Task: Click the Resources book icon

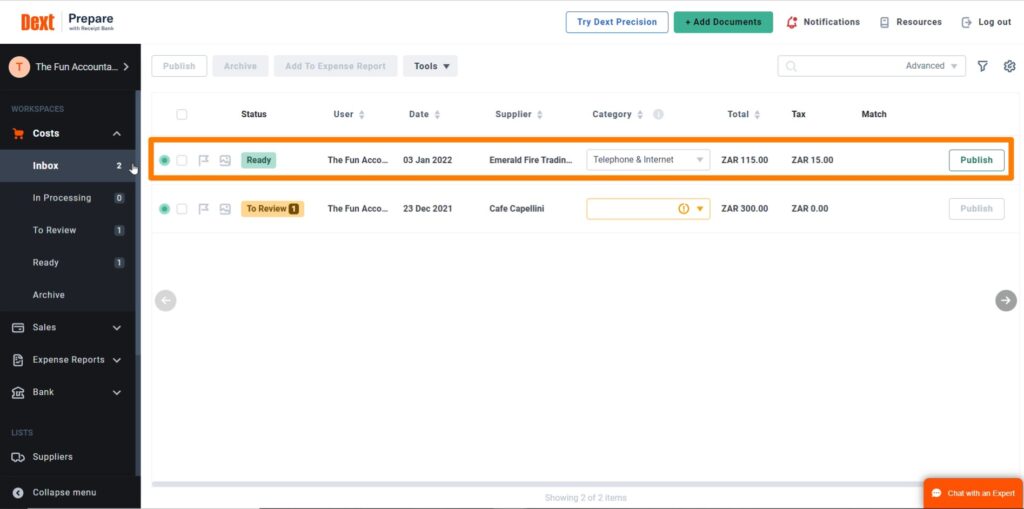Action: coord(885,22)
